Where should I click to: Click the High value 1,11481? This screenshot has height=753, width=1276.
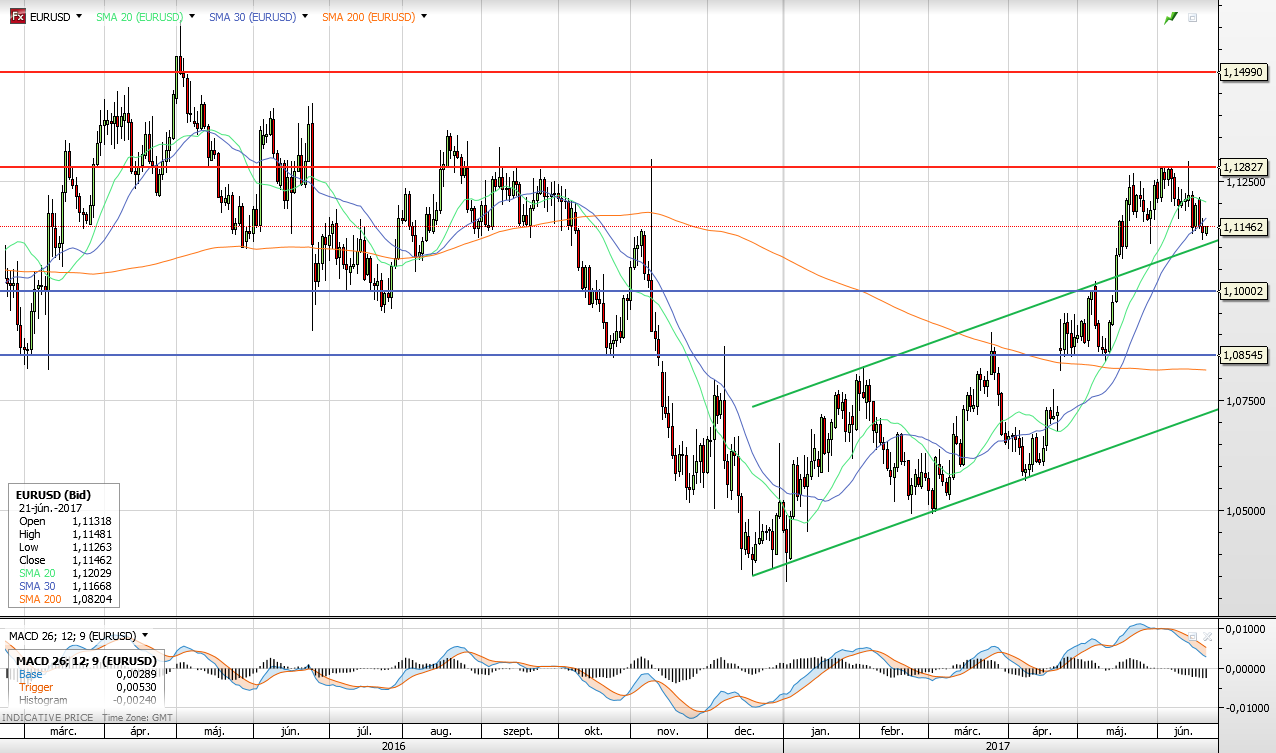pyautogui.click(x=91, y=534)
